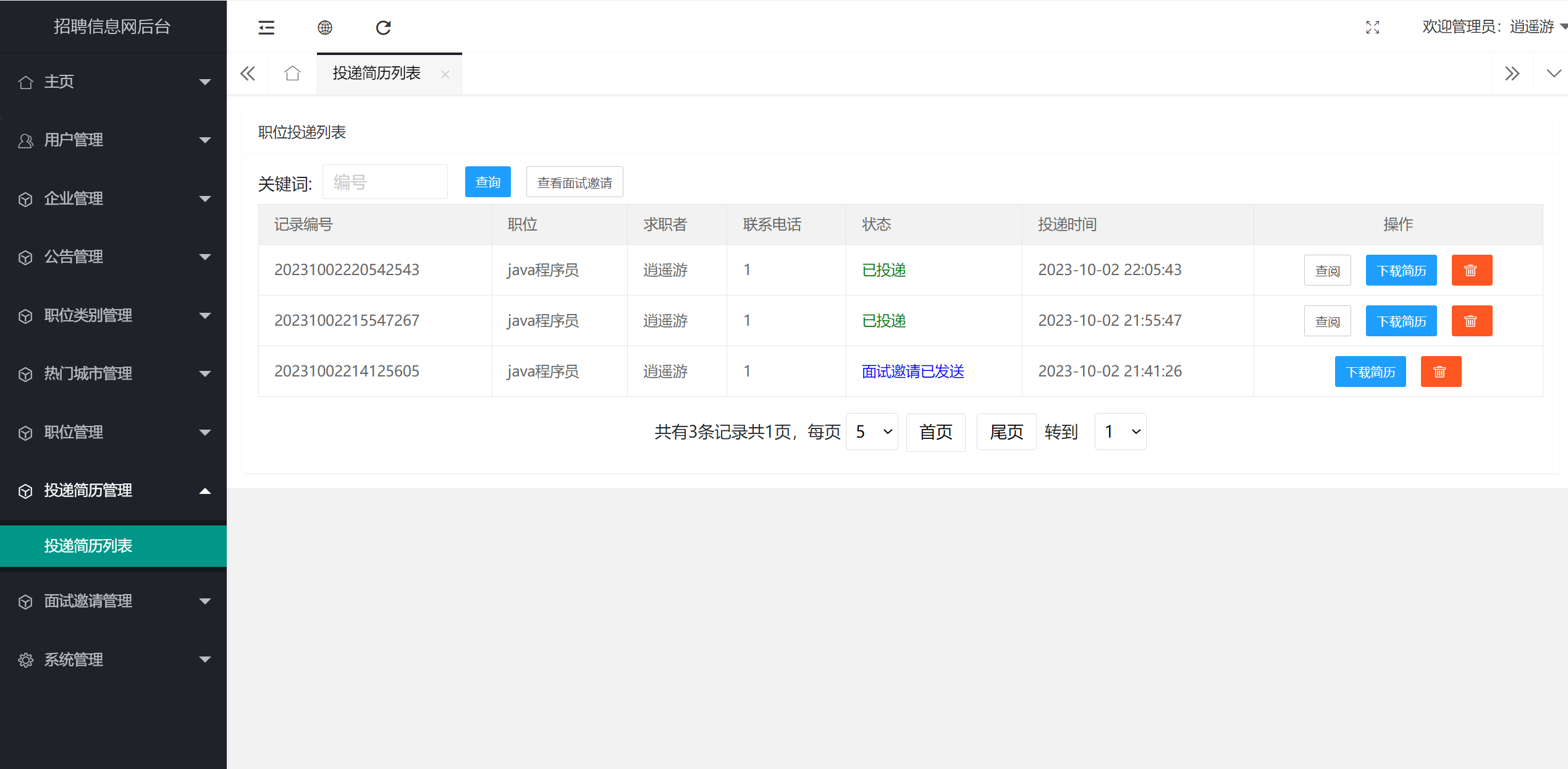The height and width of the screenshot is (769, 1568).
Task: Click the home icon next to tab bar
Action: (x=292, y=73)
